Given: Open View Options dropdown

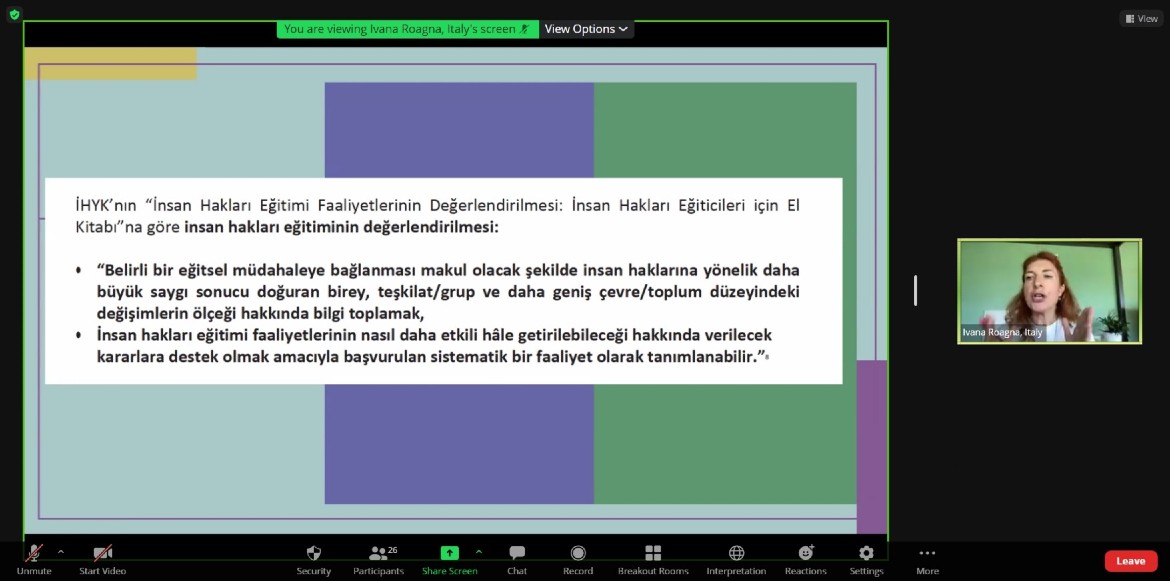Looking at the screenshot, I should 586,29.
